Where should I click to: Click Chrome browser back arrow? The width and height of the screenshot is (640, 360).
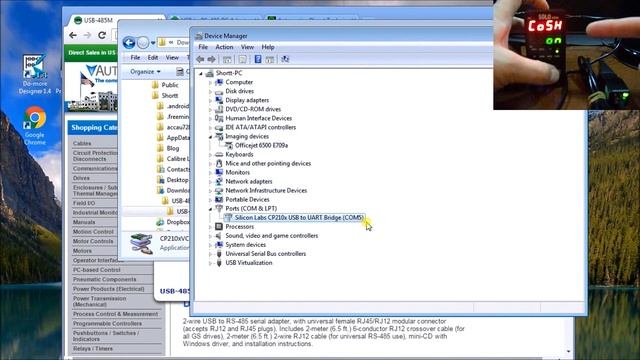tap(73, 36)
